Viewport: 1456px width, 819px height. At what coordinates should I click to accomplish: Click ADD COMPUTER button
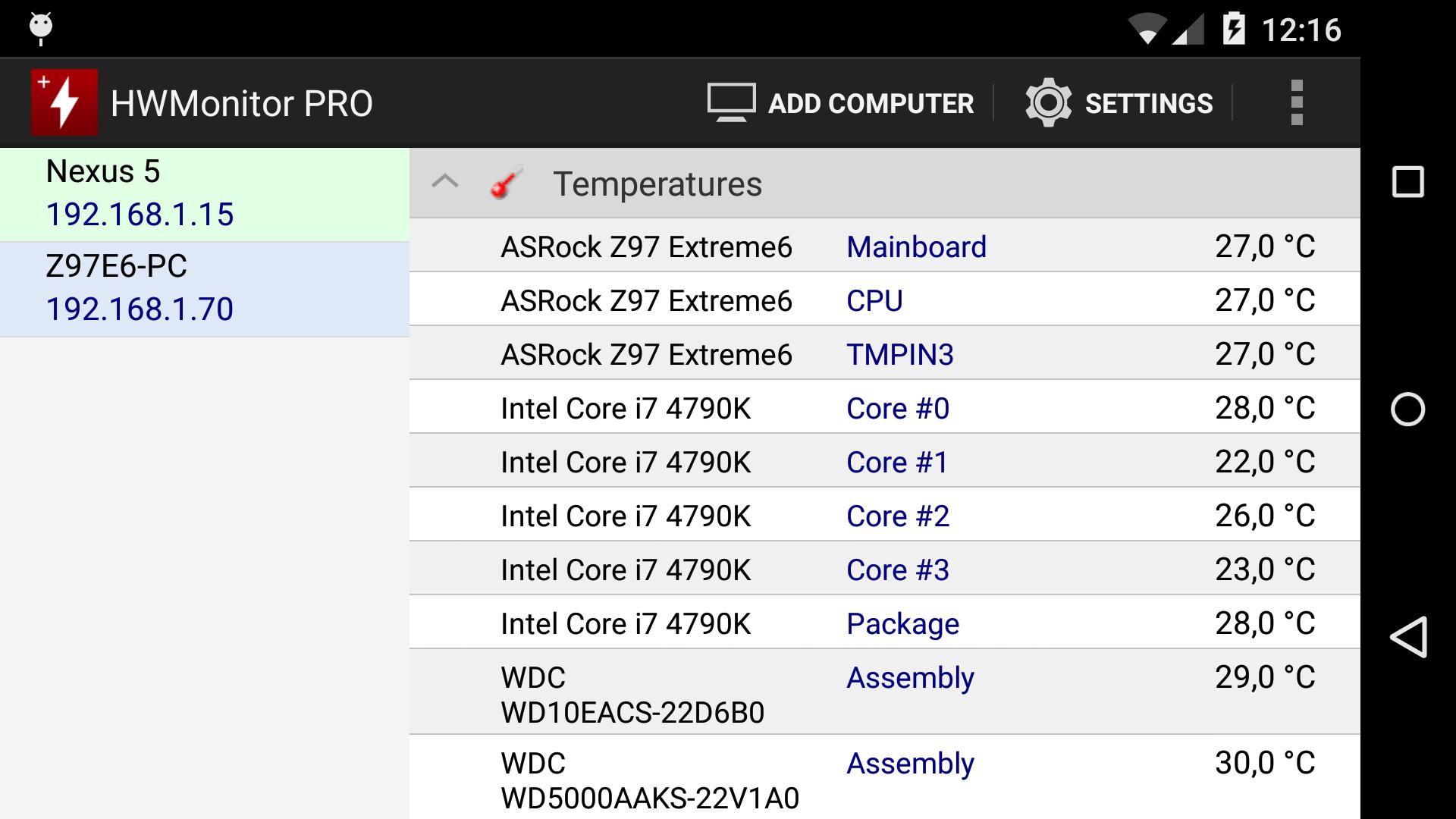click(x=839, y=102)
